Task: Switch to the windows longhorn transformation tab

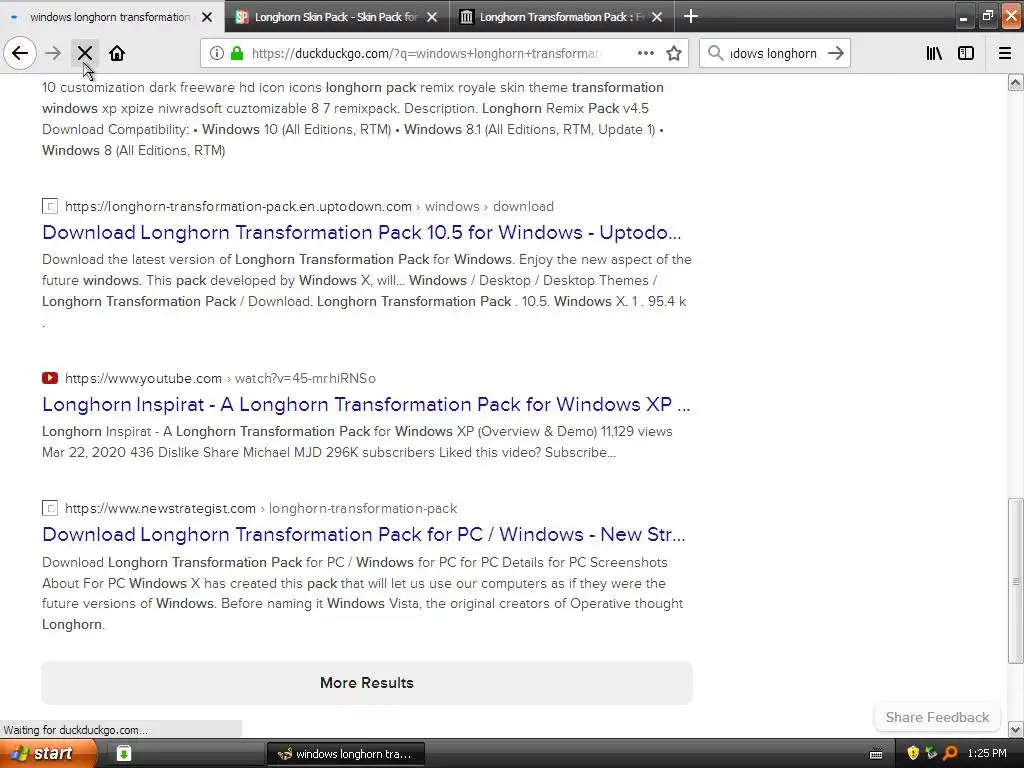Action: [111, 17]
